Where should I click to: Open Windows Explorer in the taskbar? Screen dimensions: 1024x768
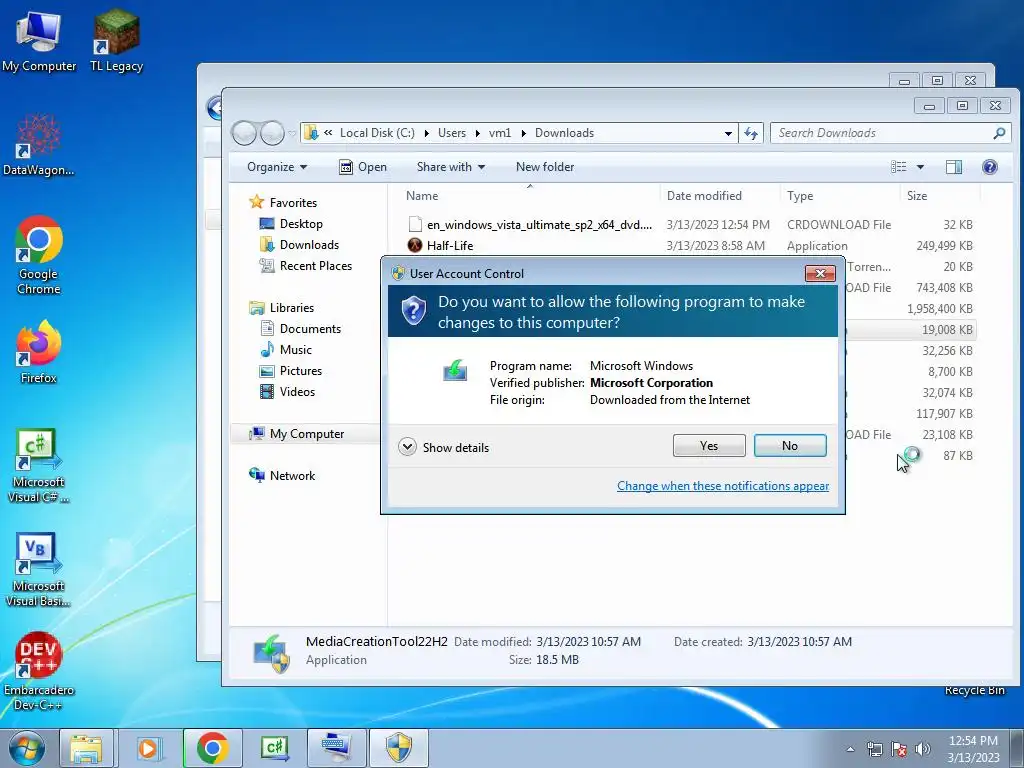pos(86,748)
